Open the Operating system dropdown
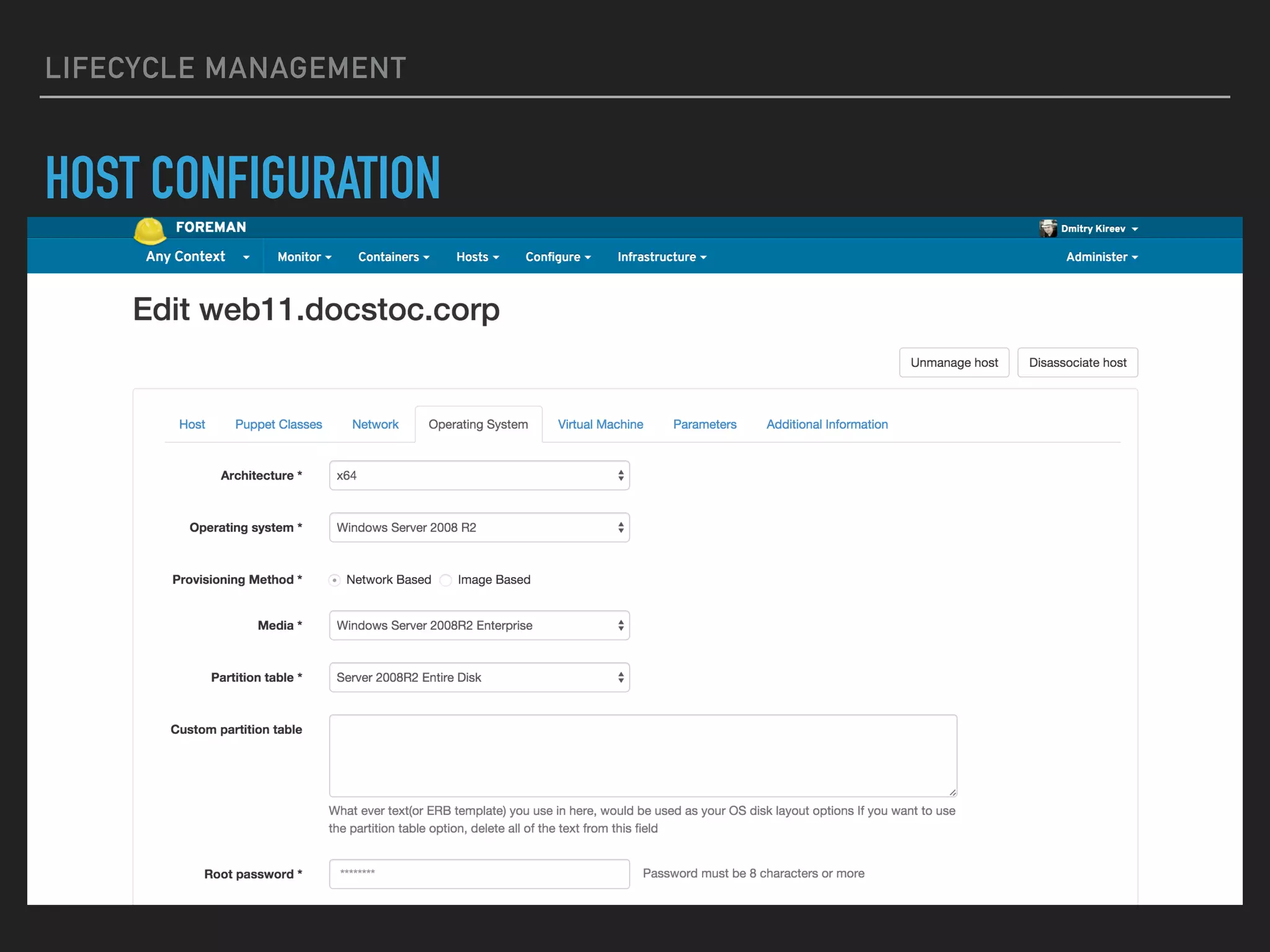The width and height of the screenshot is (1270, 952). pos(479,527)
